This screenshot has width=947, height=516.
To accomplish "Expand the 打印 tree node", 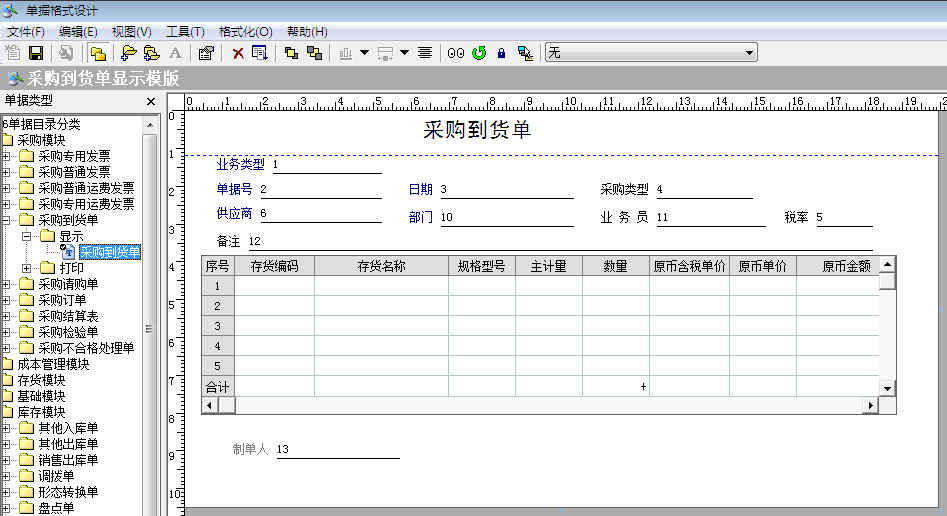I will click(27, 268).
